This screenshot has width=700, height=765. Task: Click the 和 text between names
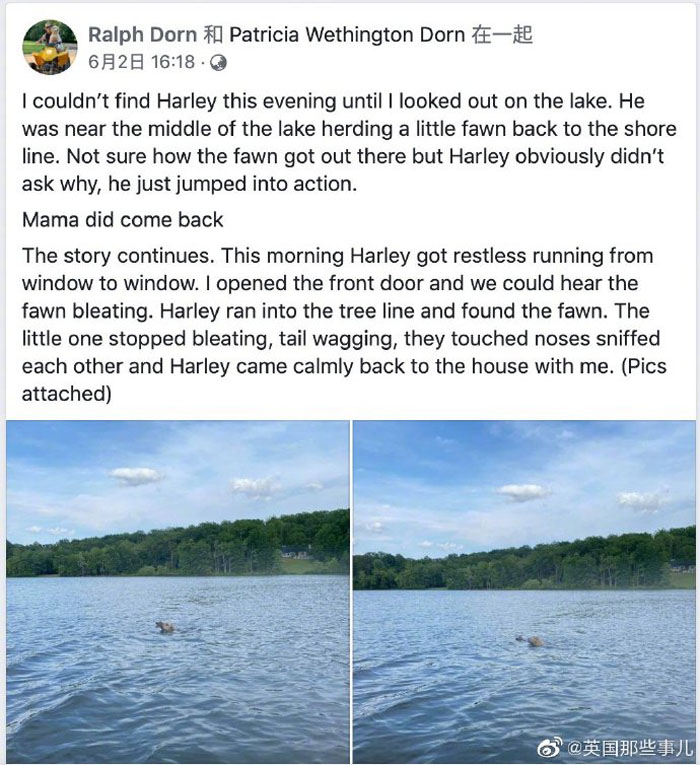[212, 35]
